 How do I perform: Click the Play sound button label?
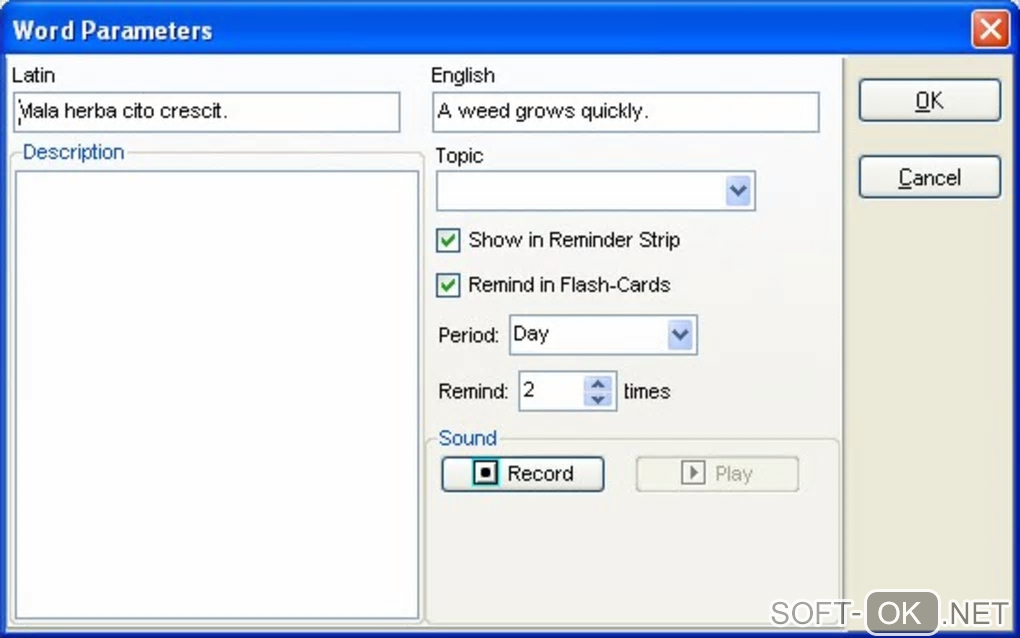click(733, 474)
